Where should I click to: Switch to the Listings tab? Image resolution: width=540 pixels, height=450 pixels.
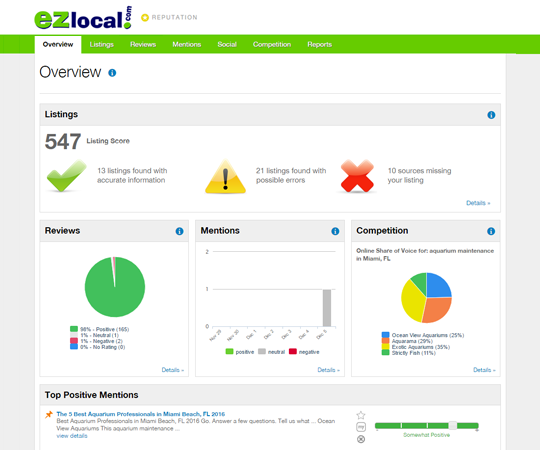tap(102, 44)
